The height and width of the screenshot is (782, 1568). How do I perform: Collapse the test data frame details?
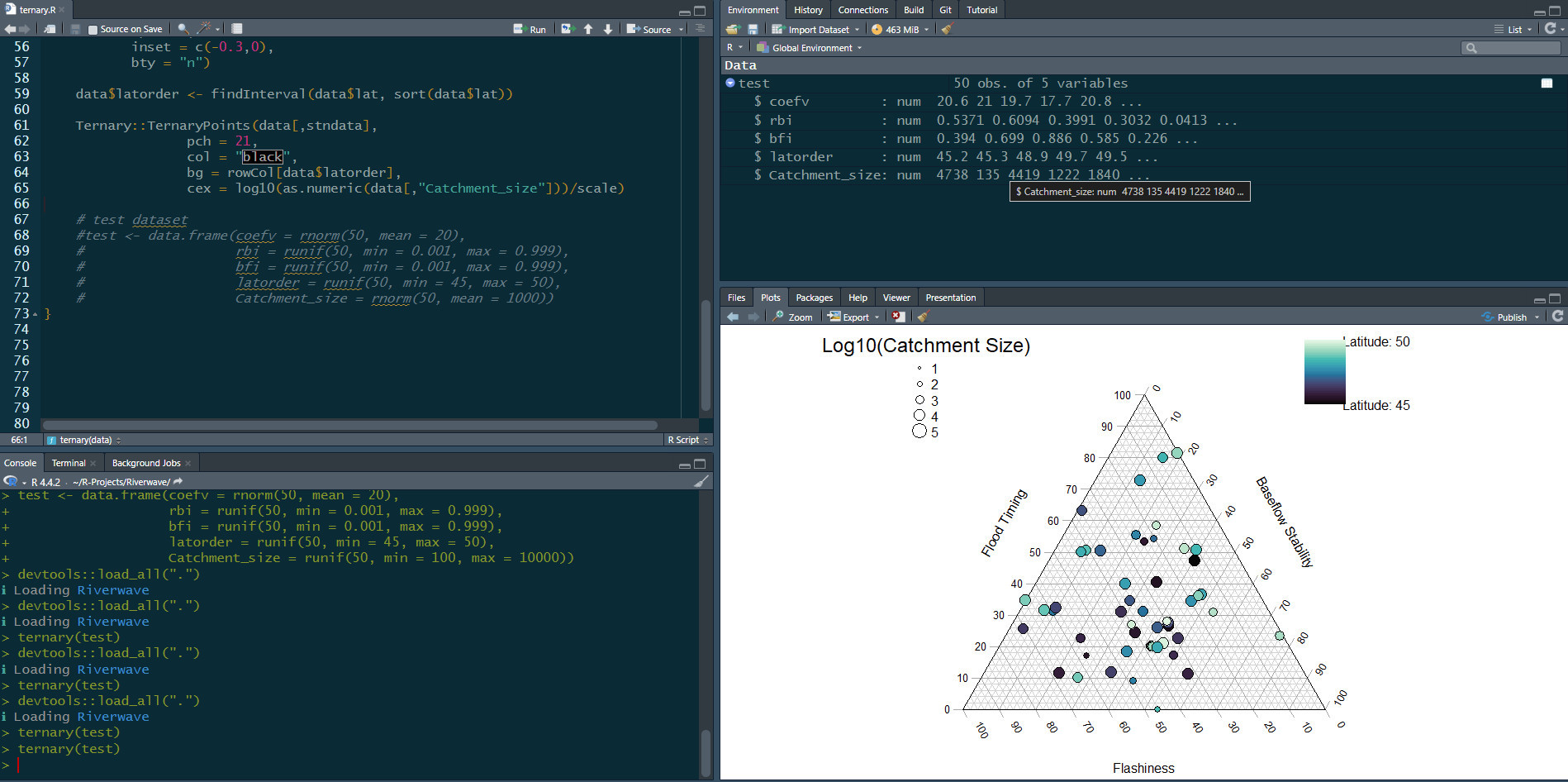tap(730, 83)
